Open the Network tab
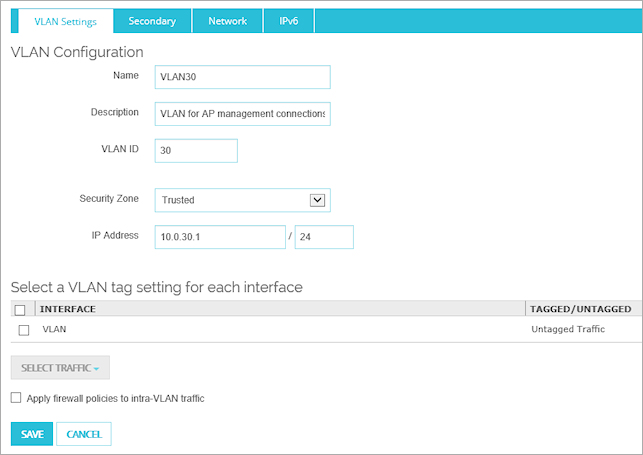 click(228, 21)
